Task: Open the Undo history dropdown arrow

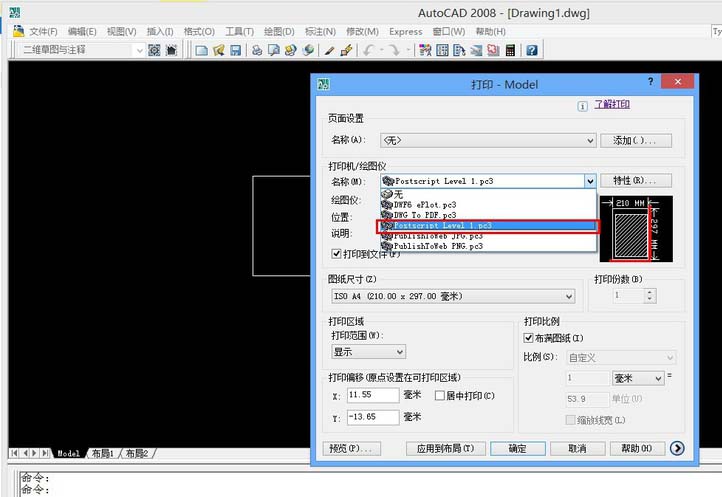Action: pos(381,50)
